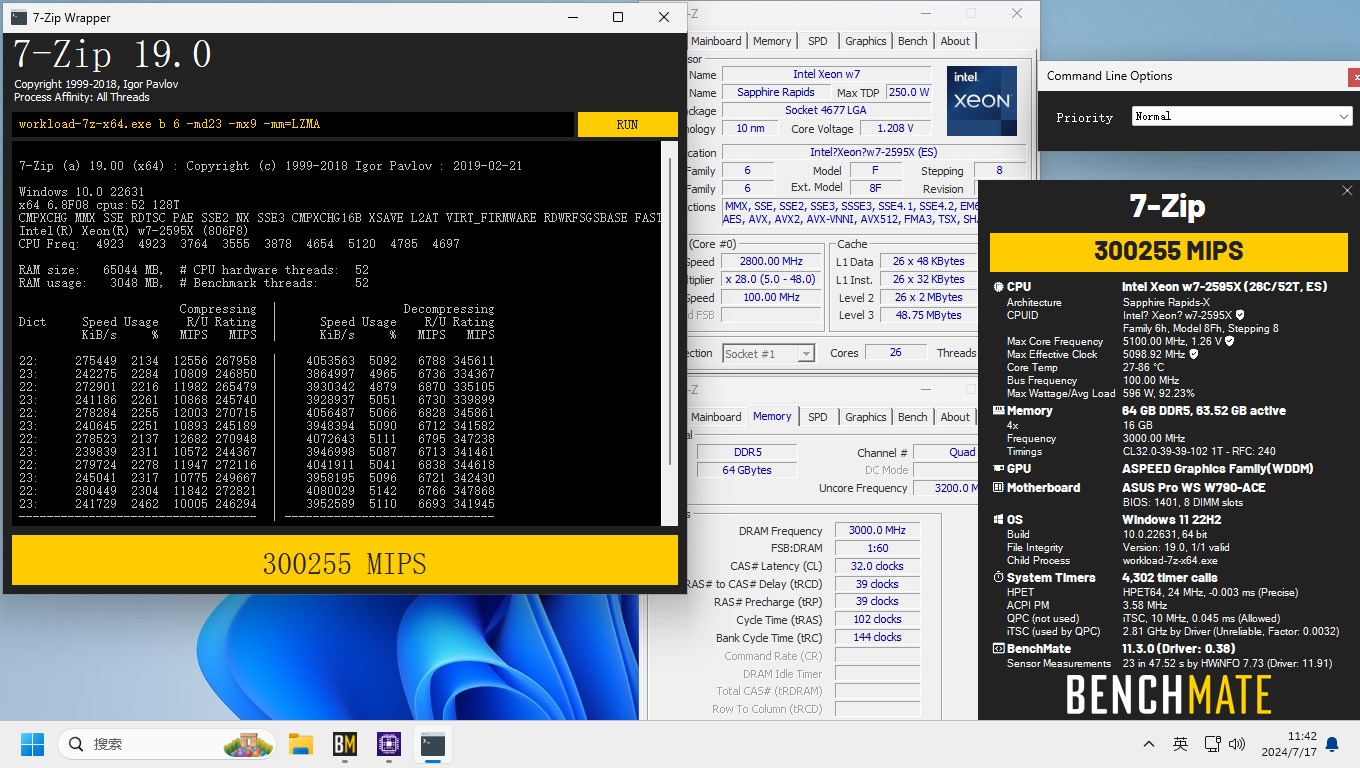
Task: Click the '2800.00 MHz' core speed value
Action: click(x=771, y=261)
